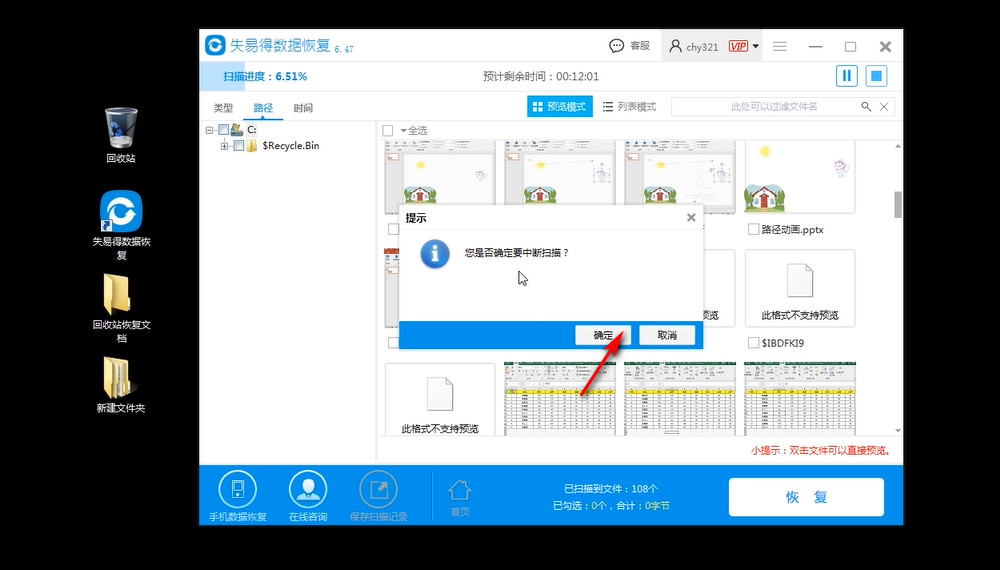The height and width of the screenshot is (570, 1000).
Task: Click 保存扫描记录 save scan record
Action: [x=378, y=496]
